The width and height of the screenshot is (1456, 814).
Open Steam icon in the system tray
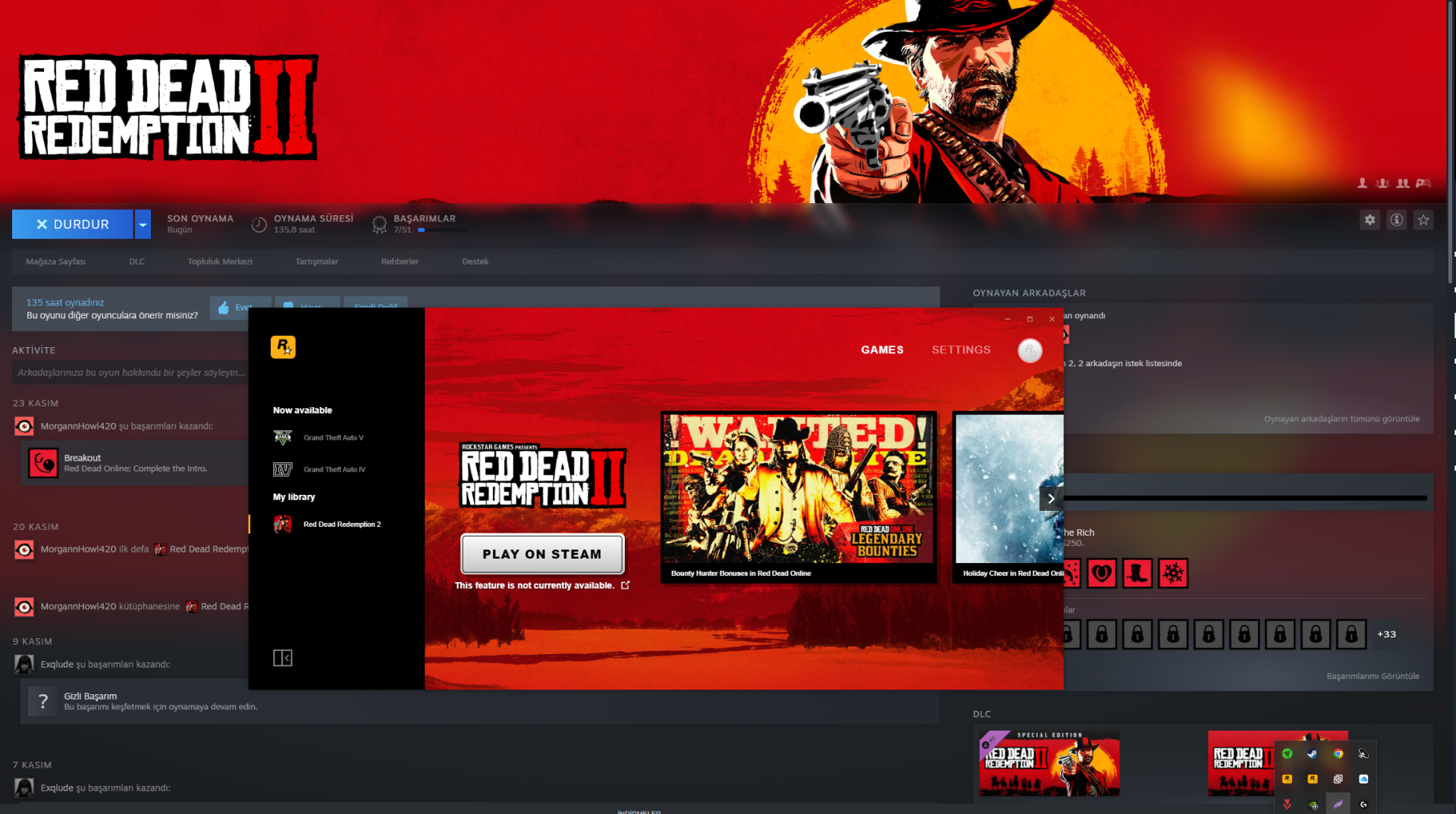tap(1313, 754)
